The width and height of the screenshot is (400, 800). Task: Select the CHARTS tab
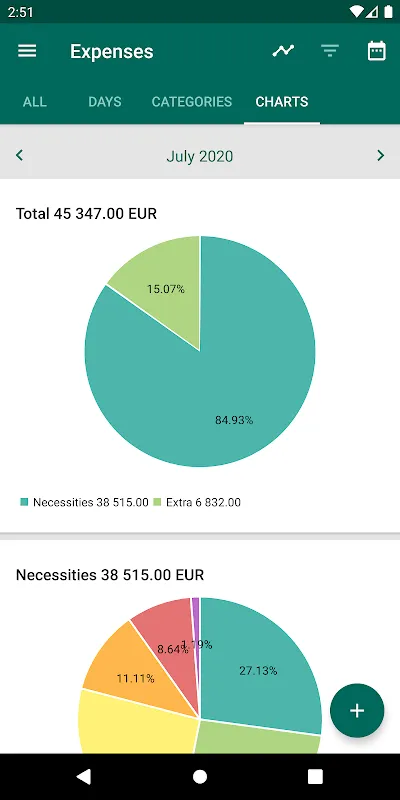click(x=282, y=102)
